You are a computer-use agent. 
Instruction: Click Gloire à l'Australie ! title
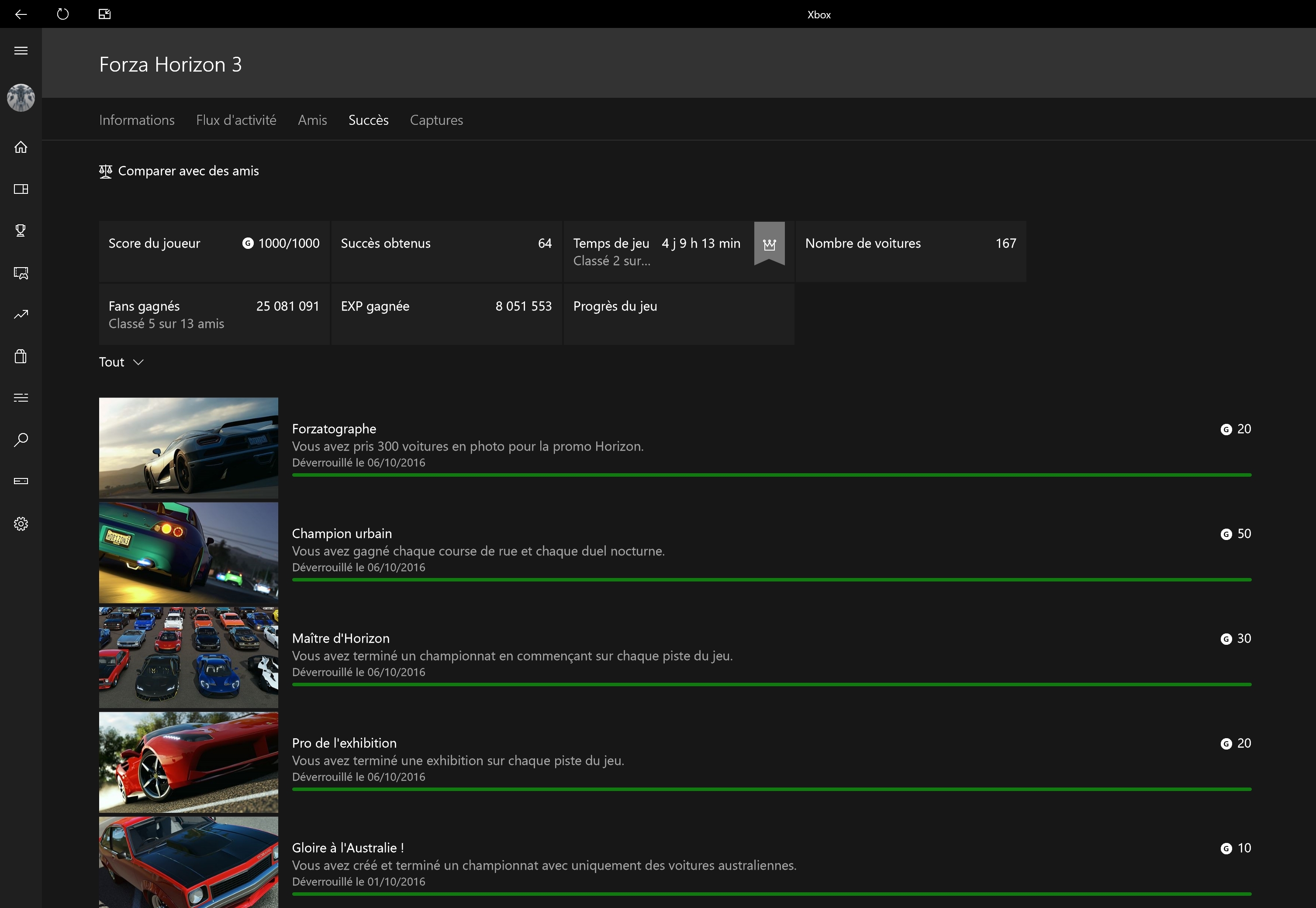click(x=348, y=848)
